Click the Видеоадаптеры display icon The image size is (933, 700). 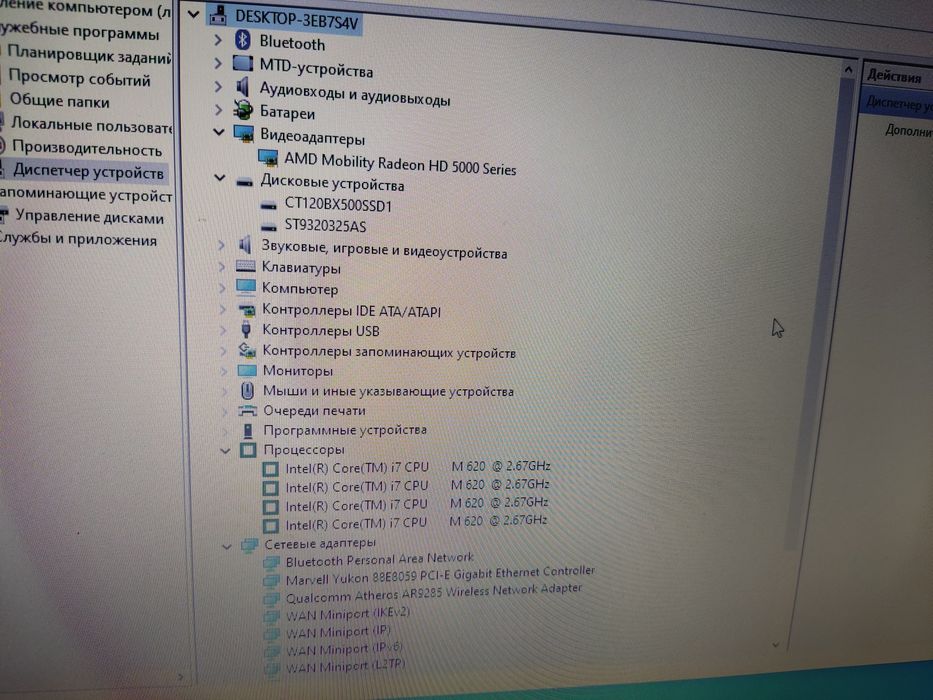pyautogui.click(x=244, y=133)
